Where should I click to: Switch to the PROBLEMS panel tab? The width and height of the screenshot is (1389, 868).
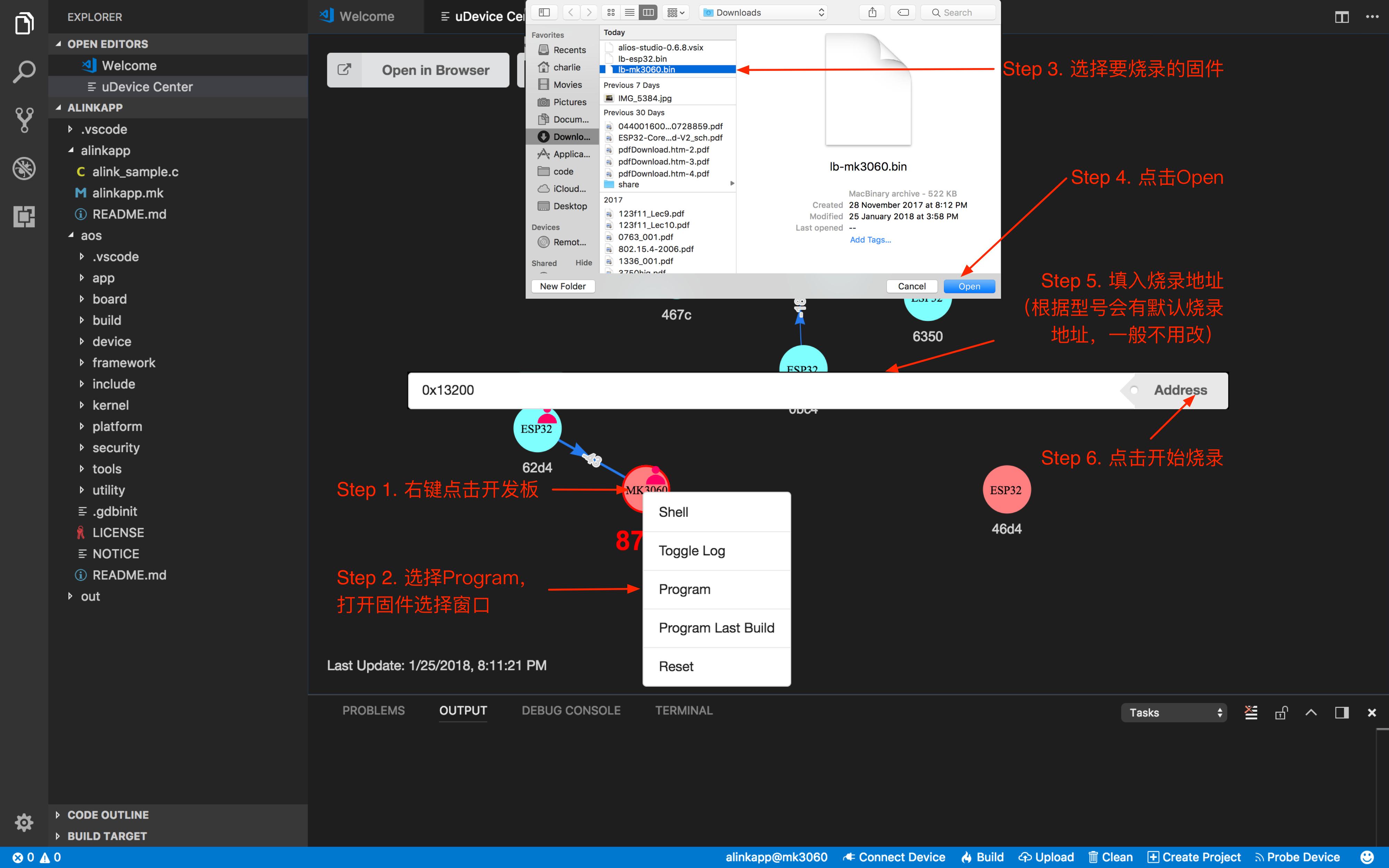373,710
